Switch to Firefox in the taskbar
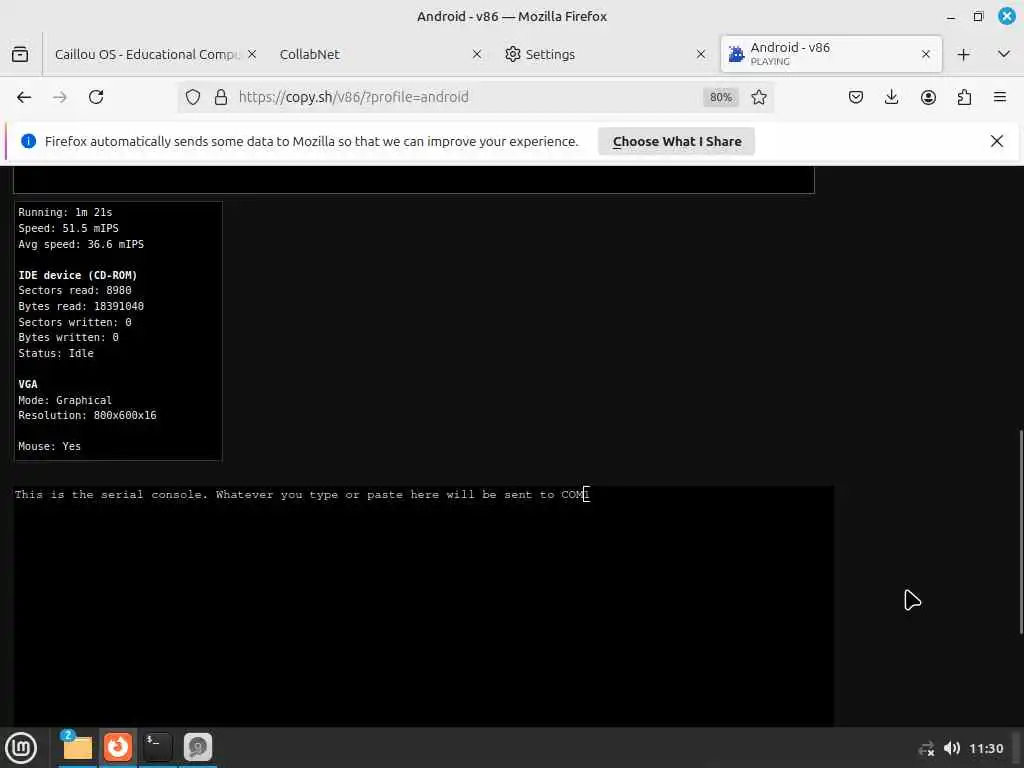Screen dimensions: 1024x768 click(118, 747)
